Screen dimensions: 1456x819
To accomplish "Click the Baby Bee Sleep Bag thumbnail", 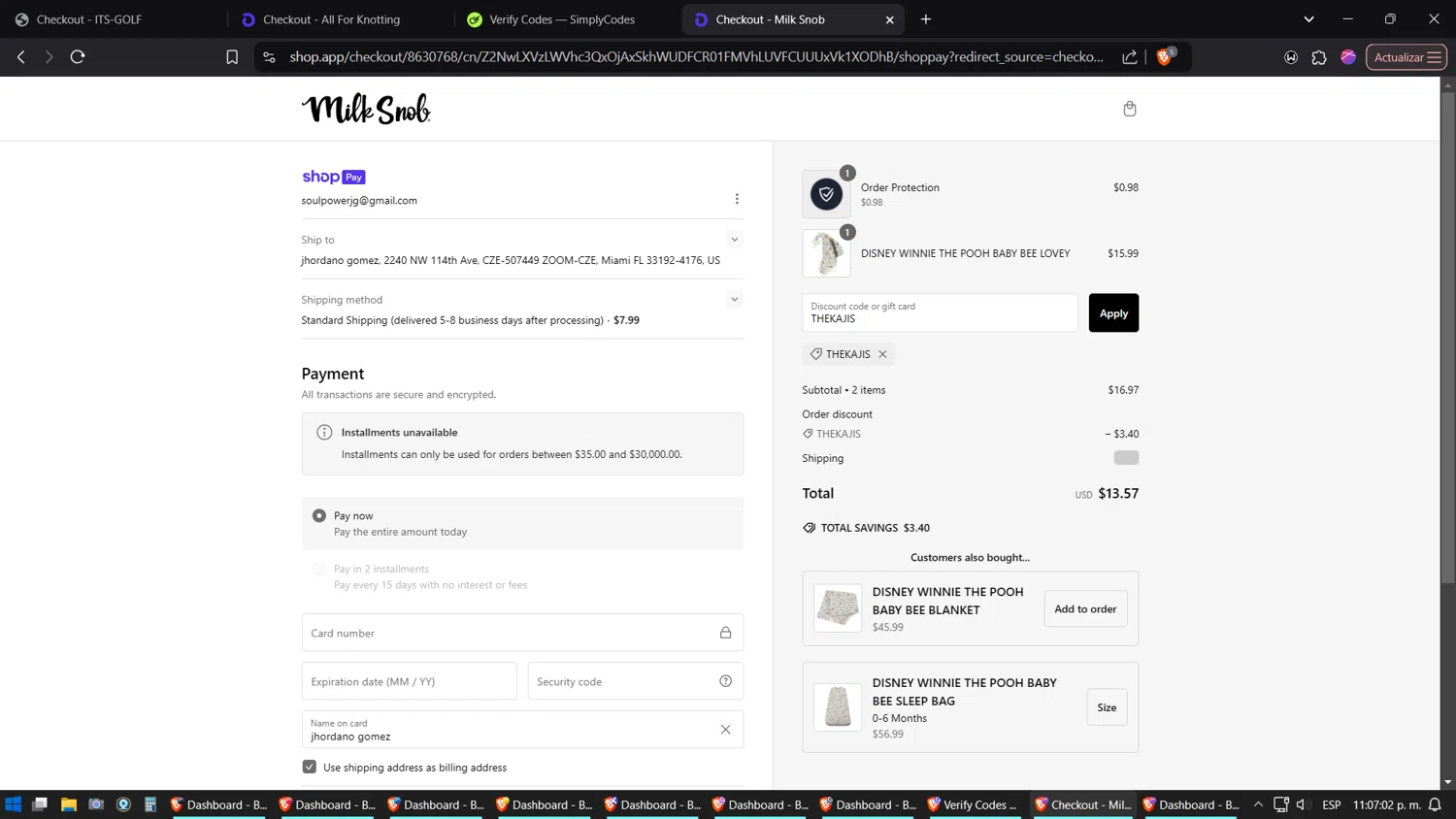I will coord(838,706).
